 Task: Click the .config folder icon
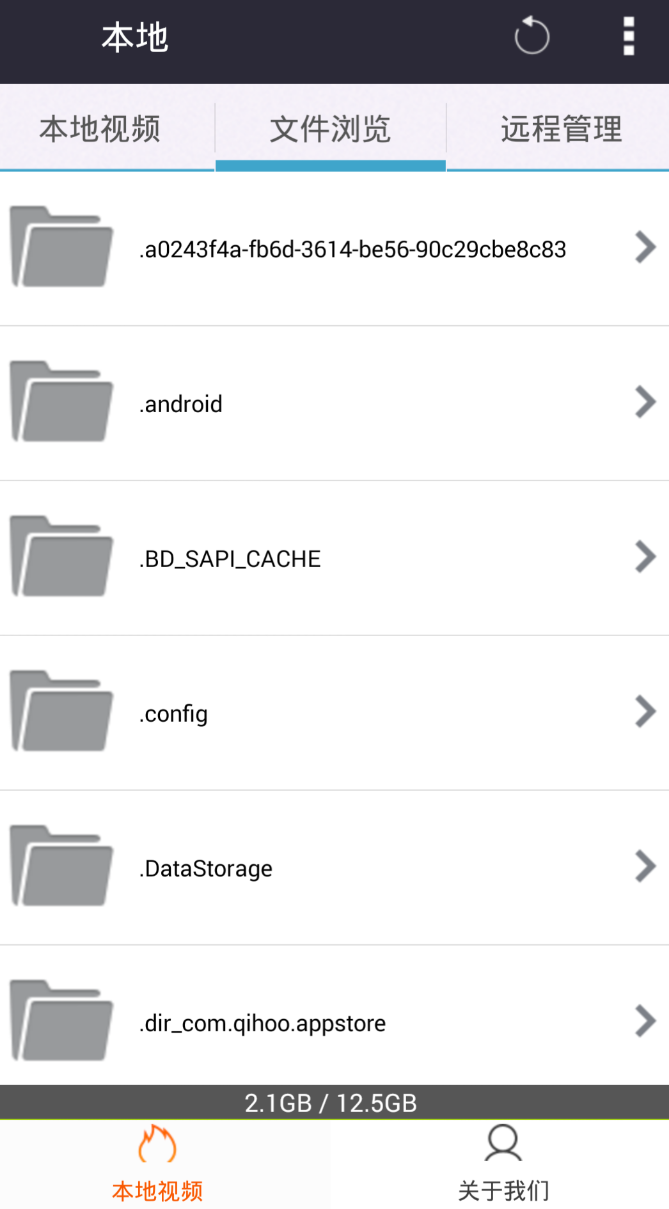[61, 712]
